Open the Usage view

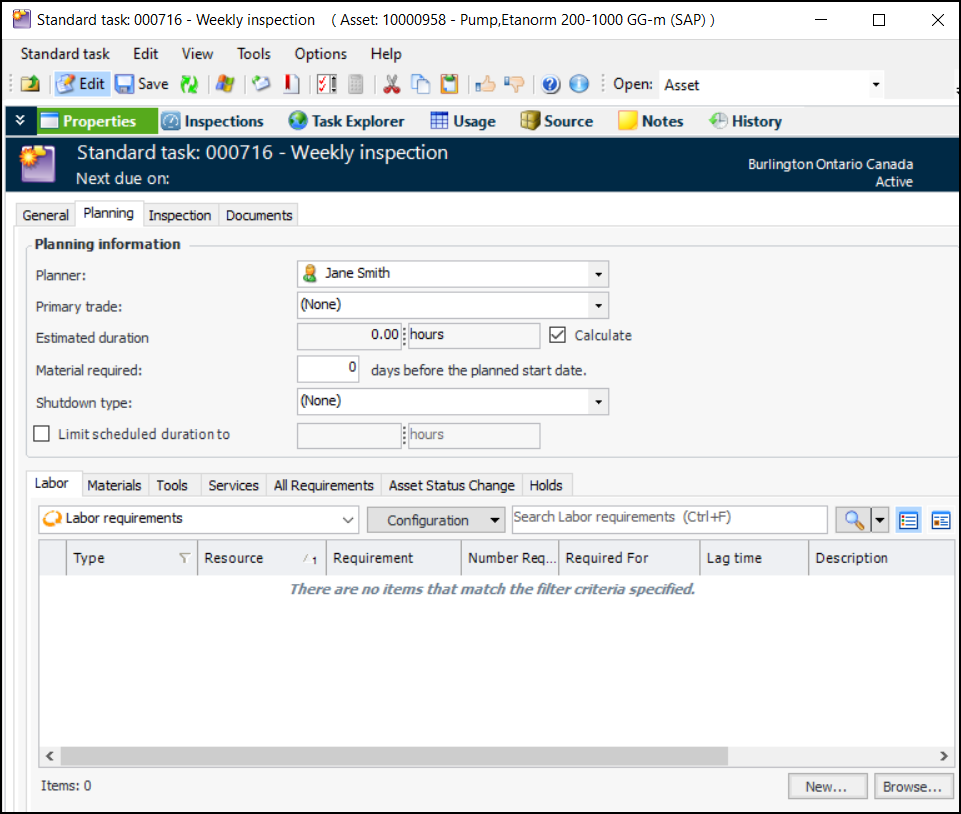(x=463, y=121)
